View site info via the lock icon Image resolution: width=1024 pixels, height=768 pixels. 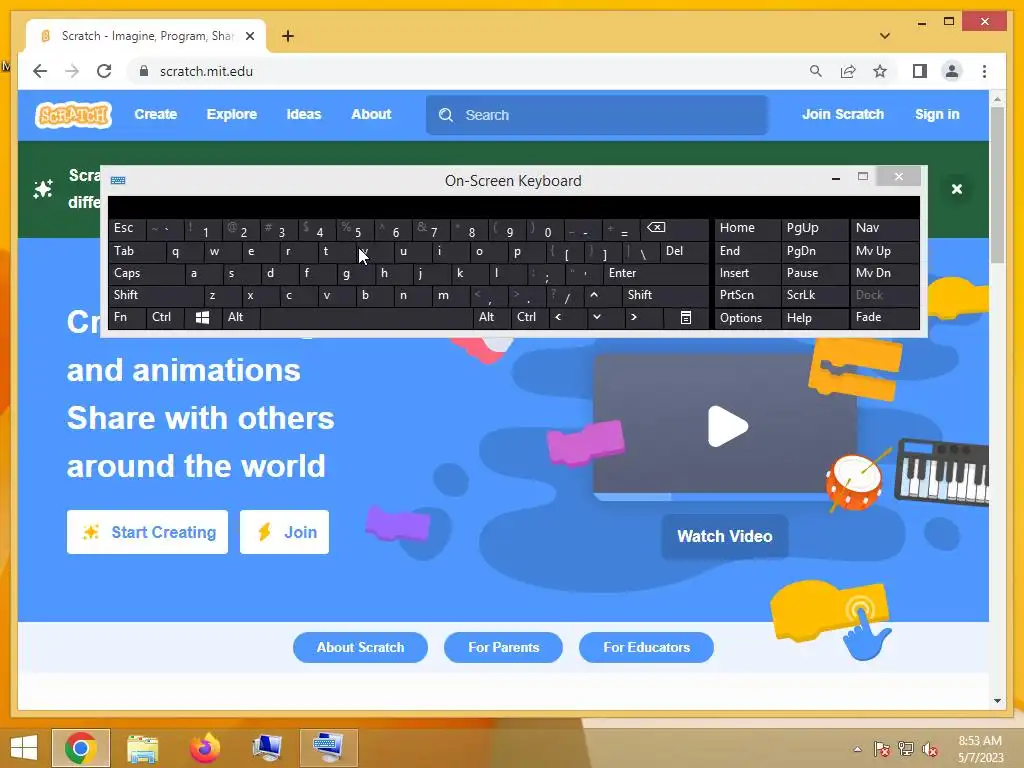coord(144,71)
